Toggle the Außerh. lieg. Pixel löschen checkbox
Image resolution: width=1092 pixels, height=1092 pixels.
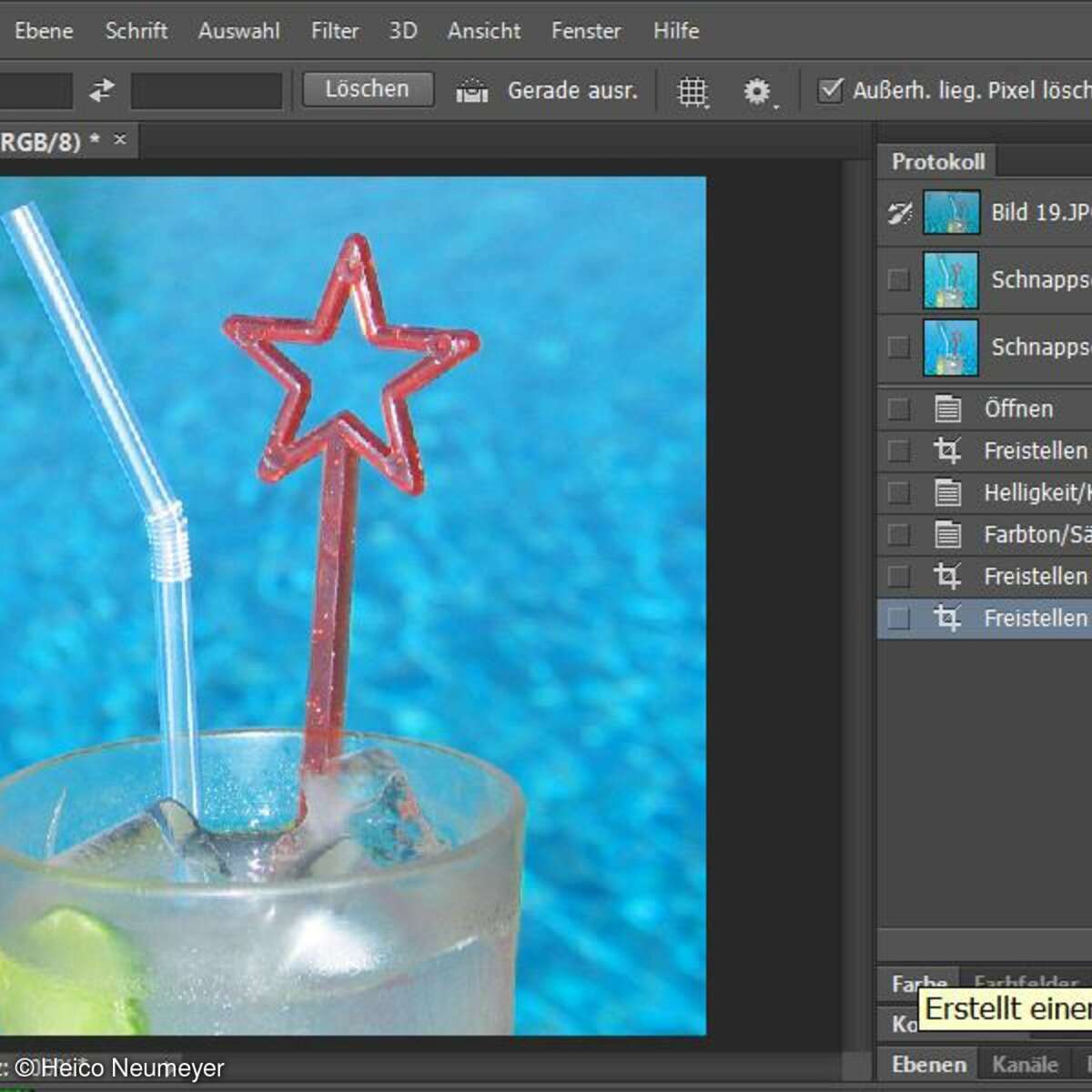[x=830, y=90]
